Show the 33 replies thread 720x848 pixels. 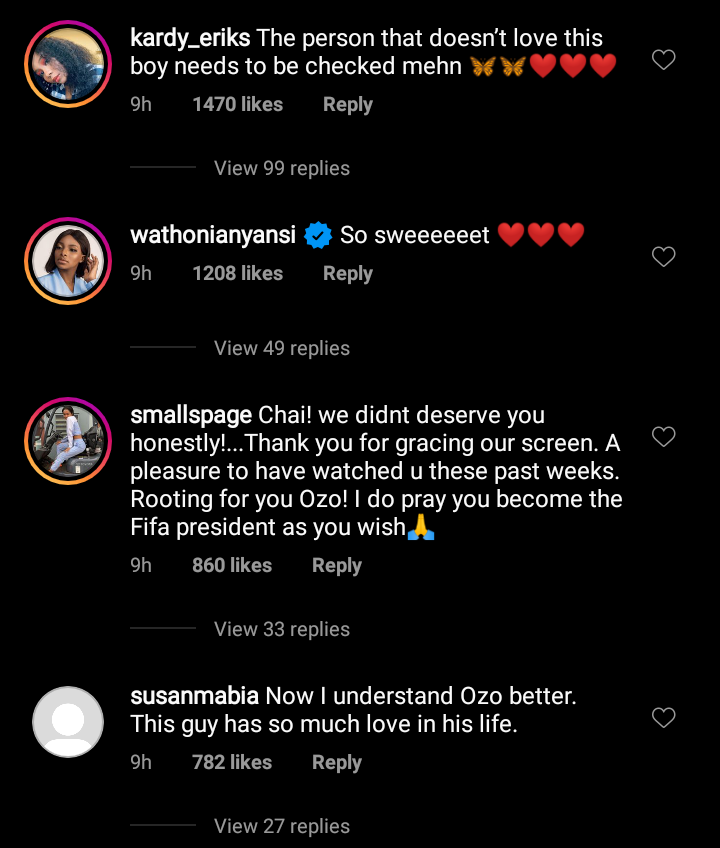click(282, 629)
